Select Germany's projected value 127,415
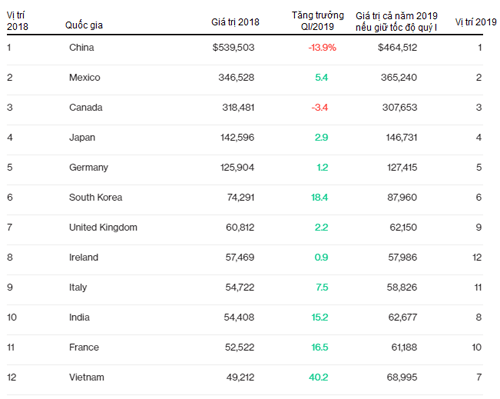Viewport: 500px width, 399px height. click(402, 167)
